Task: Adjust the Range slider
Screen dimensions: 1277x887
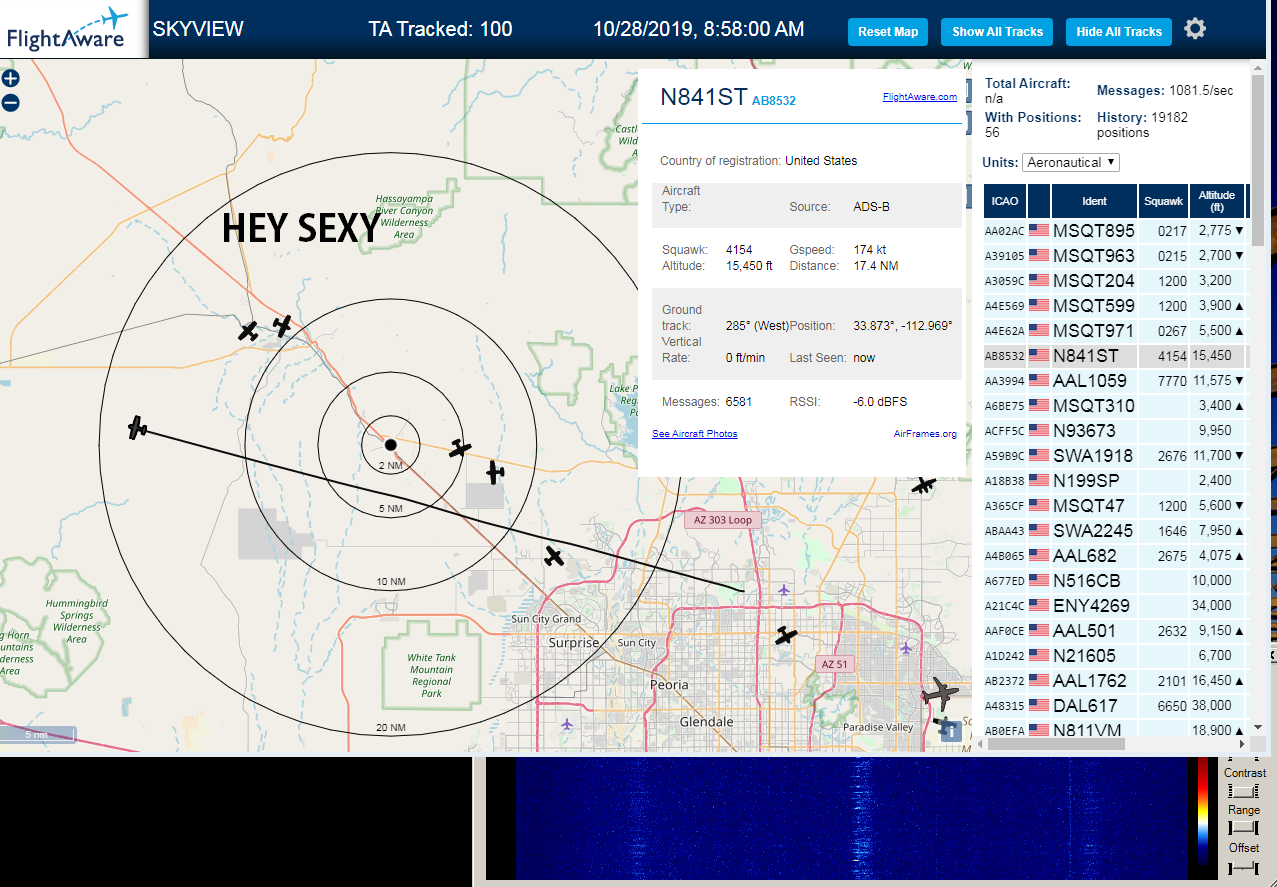Action: pos(1244,827)
